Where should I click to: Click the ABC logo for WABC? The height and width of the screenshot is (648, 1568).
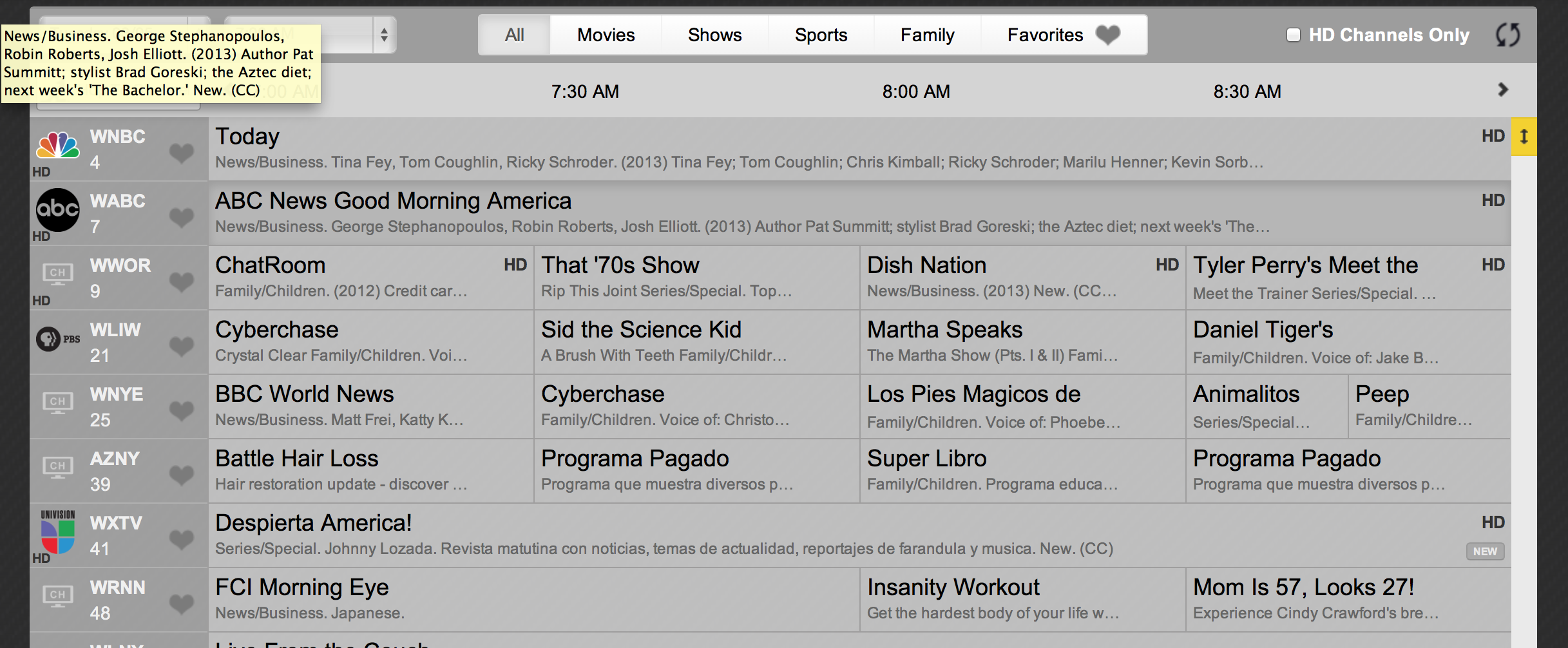pyautogui.click(x=58, y=210)
